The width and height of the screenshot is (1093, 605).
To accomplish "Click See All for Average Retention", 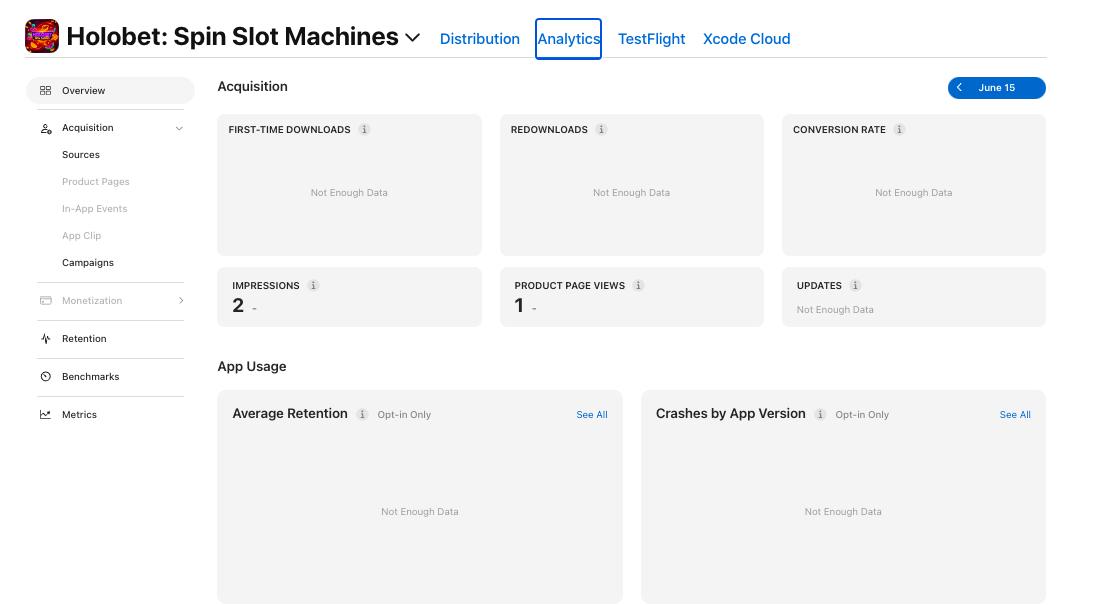I will coord(592,415).
